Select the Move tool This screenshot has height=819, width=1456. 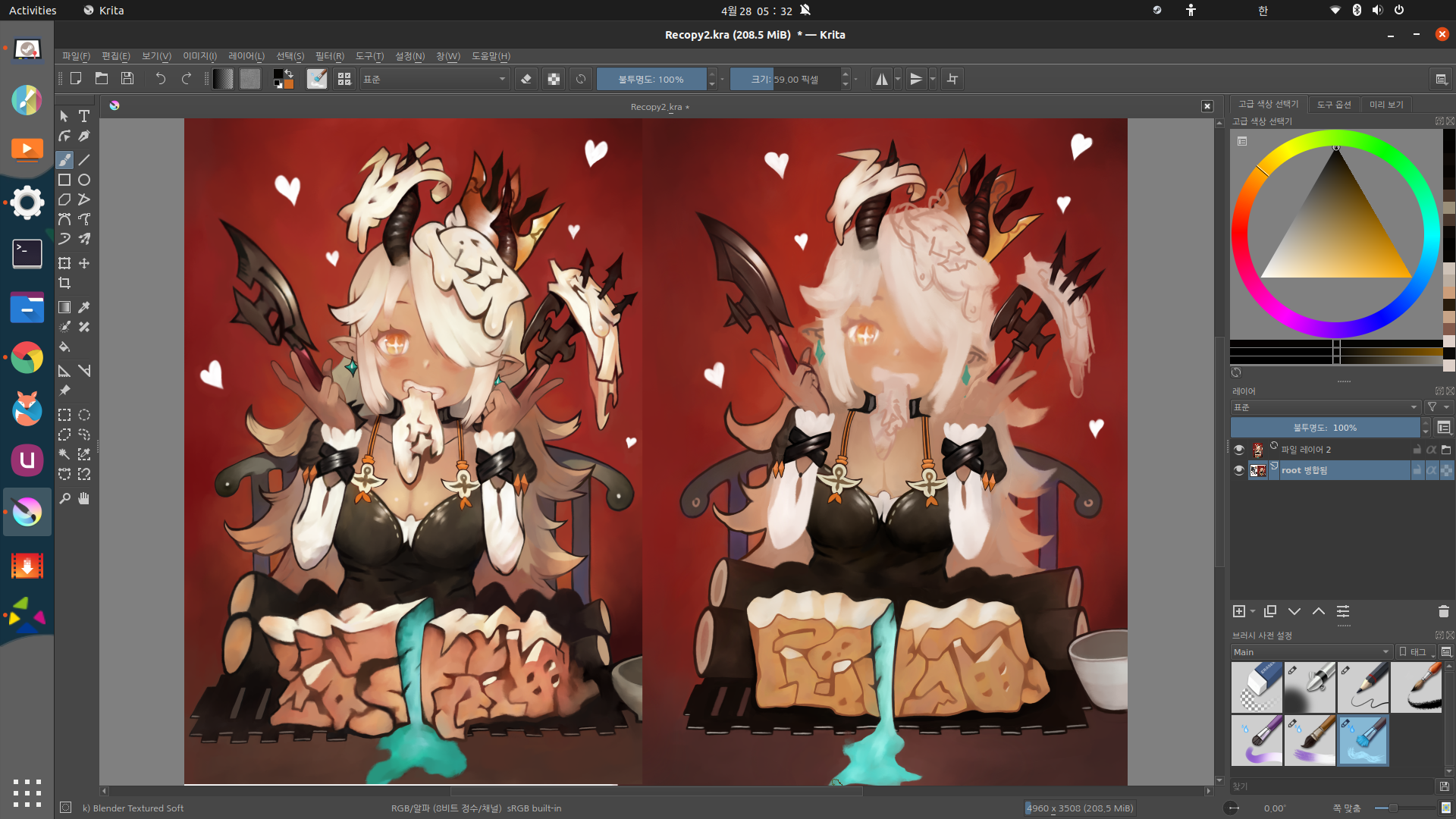tap(84, 263)
